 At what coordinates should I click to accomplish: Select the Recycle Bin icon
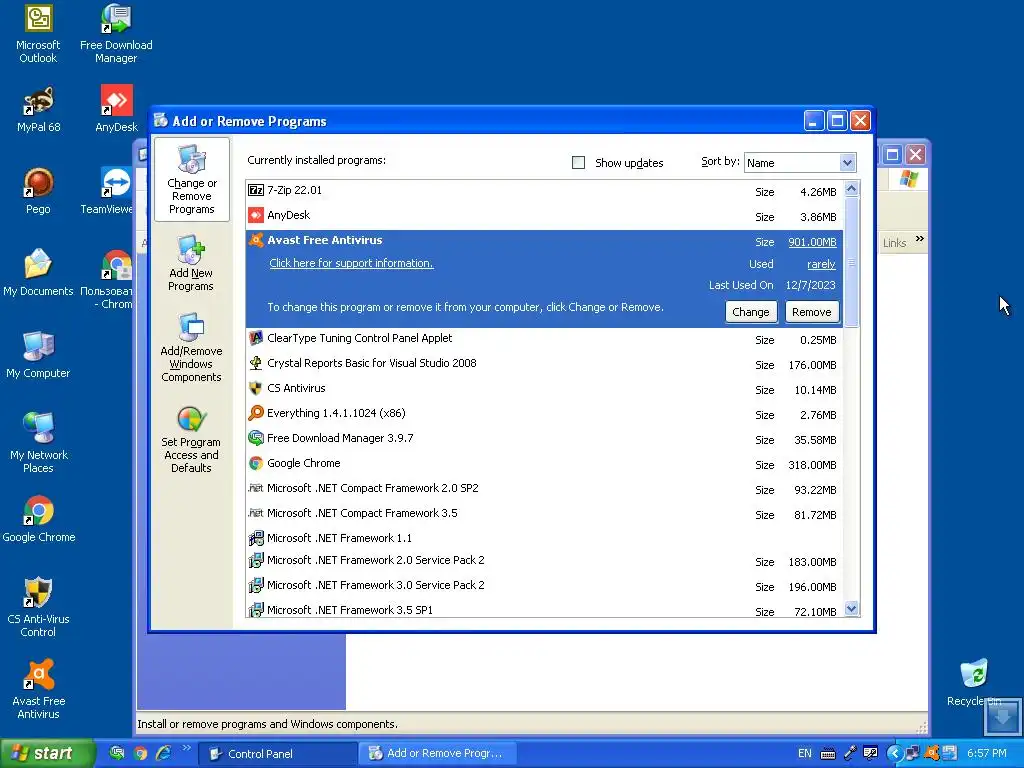tap(974, 683)
